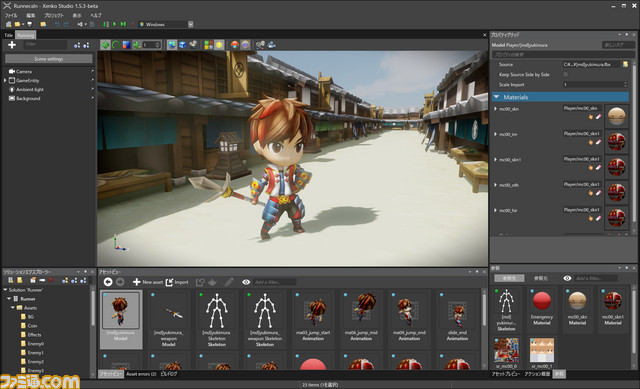Select the Background entity
Screen dimensions: 640x389
point(28,98)
